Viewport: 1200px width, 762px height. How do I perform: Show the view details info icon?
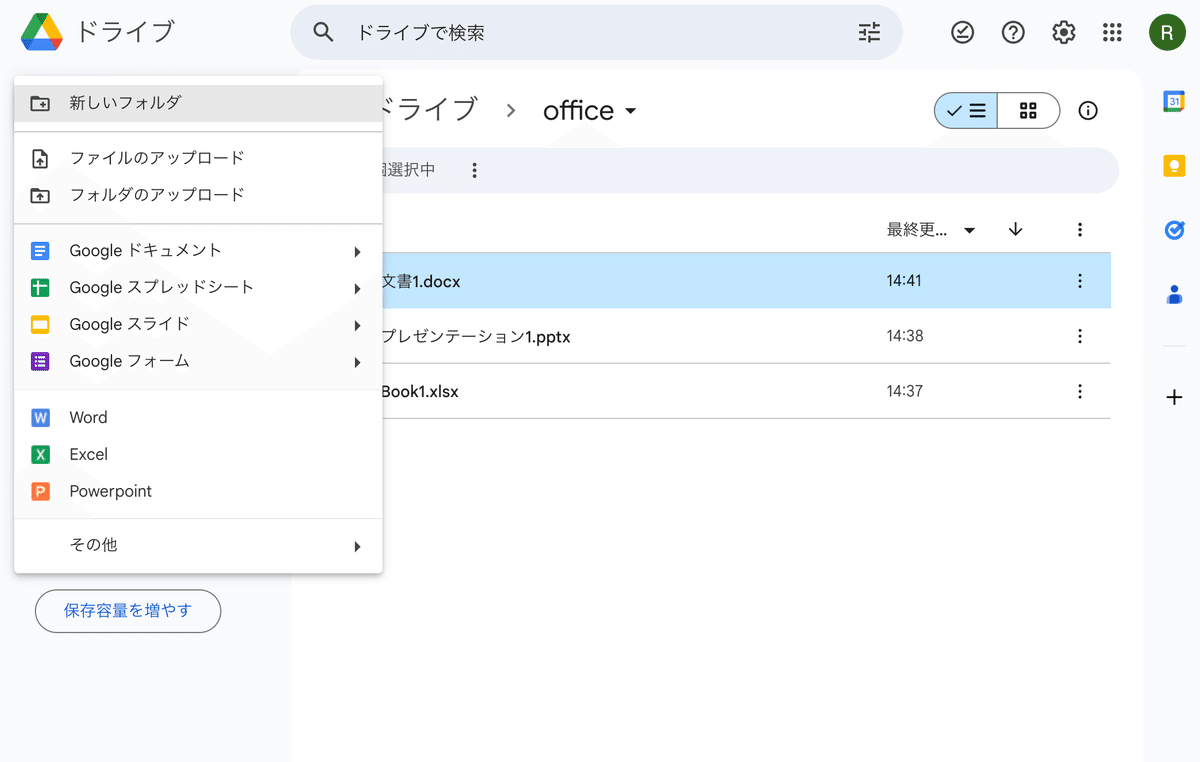pyautogui.click(x=1088, y=111)
